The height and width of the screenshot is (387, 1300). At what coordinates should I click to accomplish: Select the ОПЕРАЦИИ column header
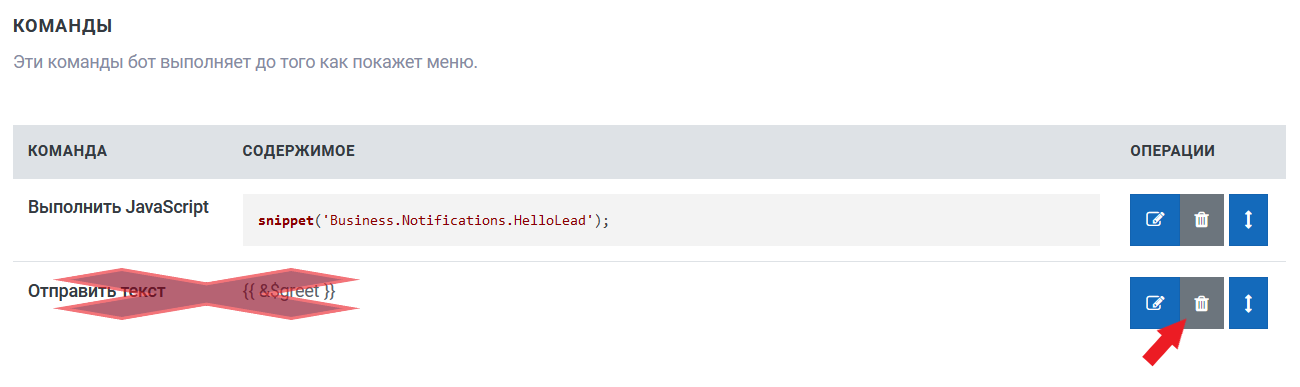point(1172,151)
